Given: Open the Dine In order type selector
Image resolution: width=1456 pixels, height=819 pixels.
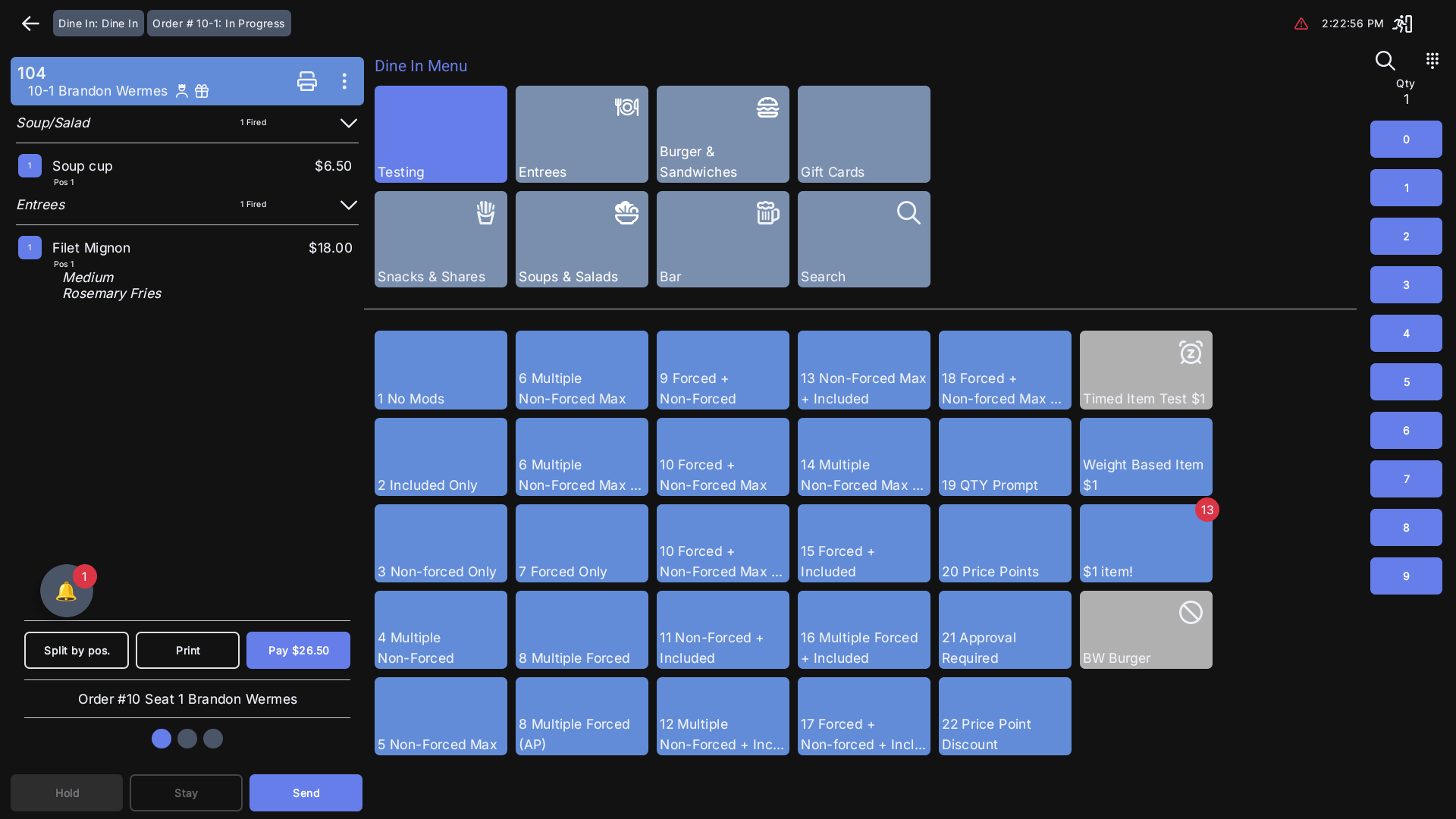Looking at the screenshot, I should 98,24.
